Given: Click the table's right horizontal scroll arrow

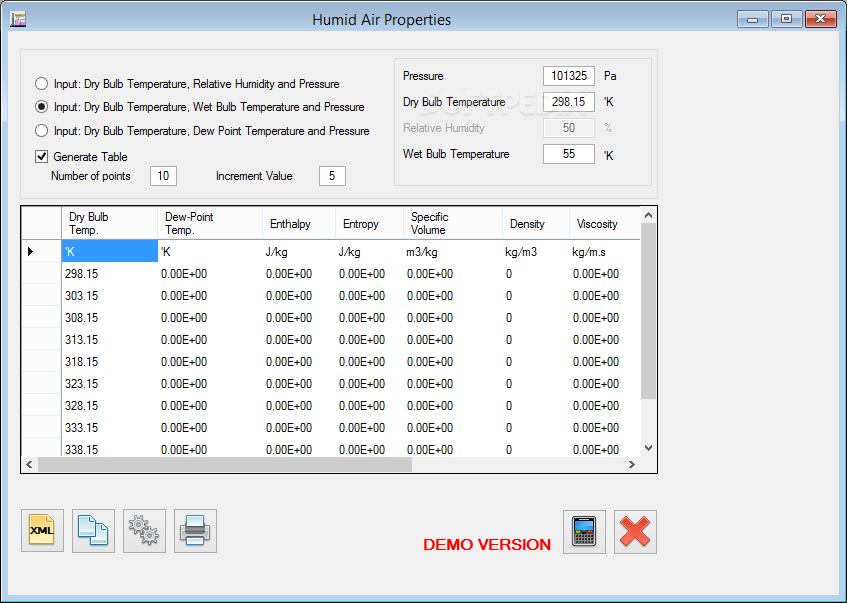Looking at the screenshot, I should pyautogui.click(x=631, y=465).
